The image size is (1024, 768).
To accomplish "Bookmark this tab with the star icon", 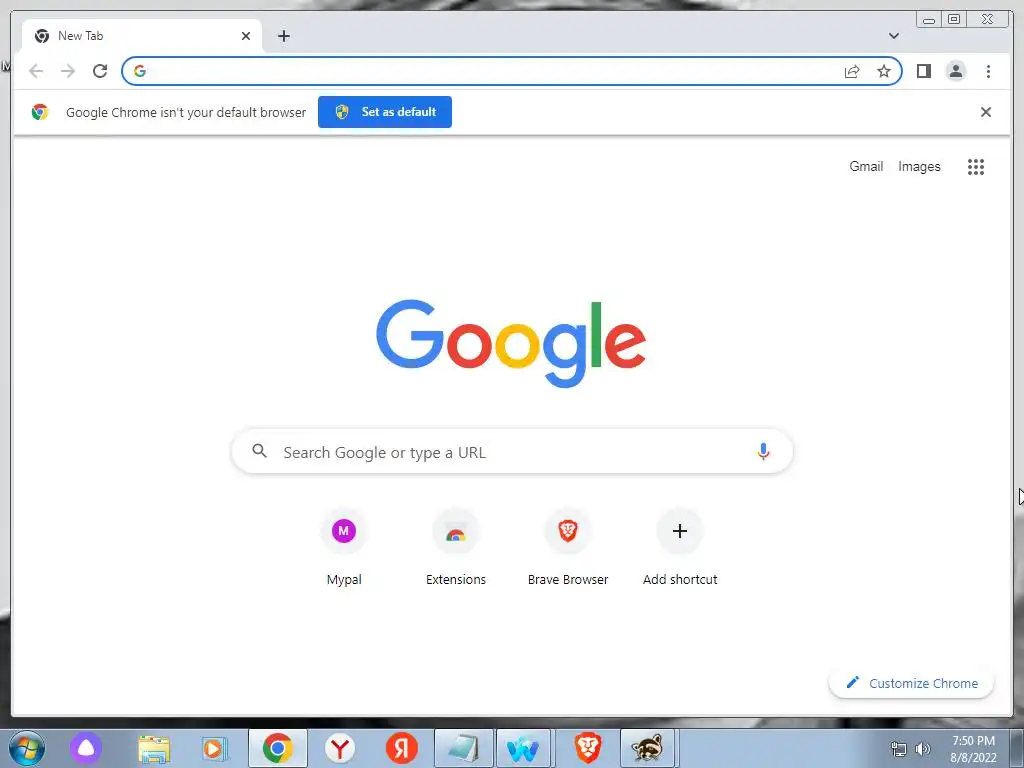I will click(884, 71).
